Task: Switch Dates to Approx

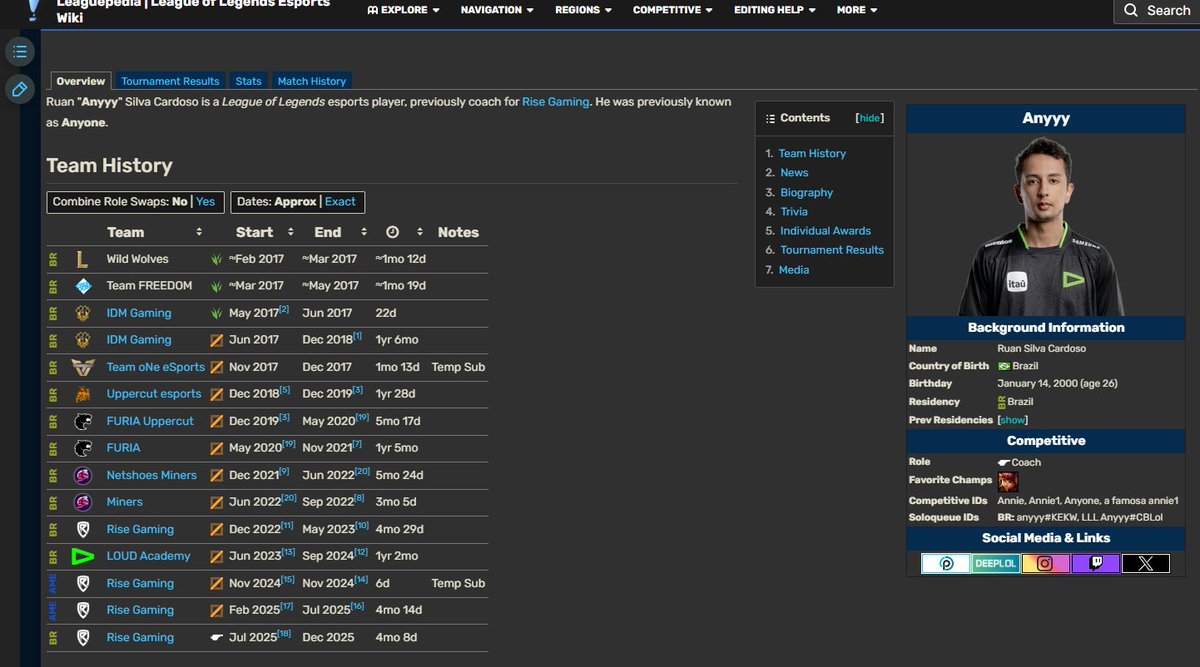Action: (x=295, y=201)
